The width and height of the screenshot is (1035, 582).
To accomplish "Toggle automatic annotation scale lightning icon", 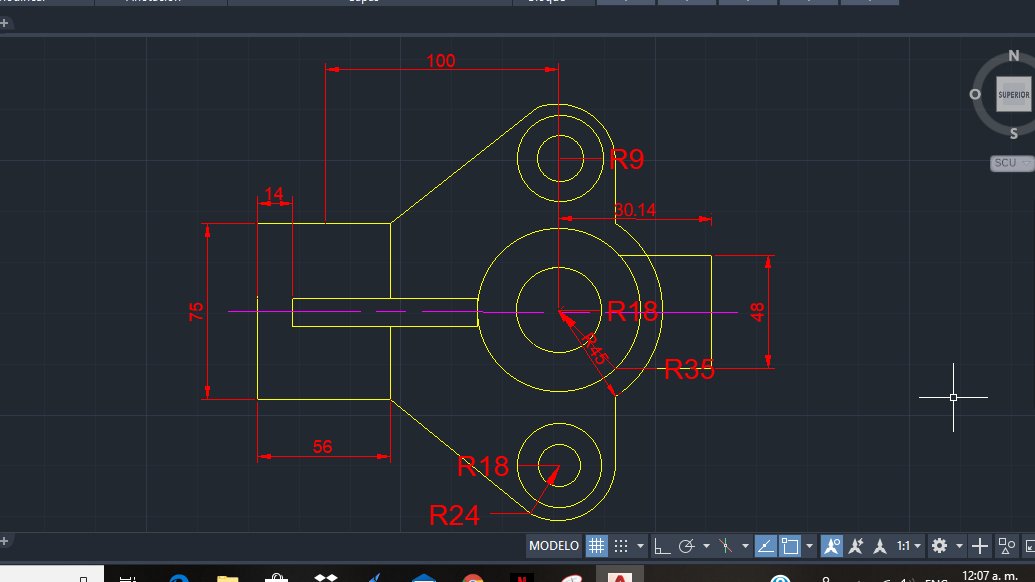I will [x=856, y=546].
